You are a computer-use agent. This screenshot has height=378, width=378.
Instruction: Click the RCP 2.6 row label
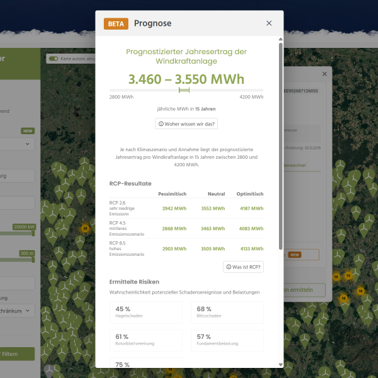pos(122,208)
